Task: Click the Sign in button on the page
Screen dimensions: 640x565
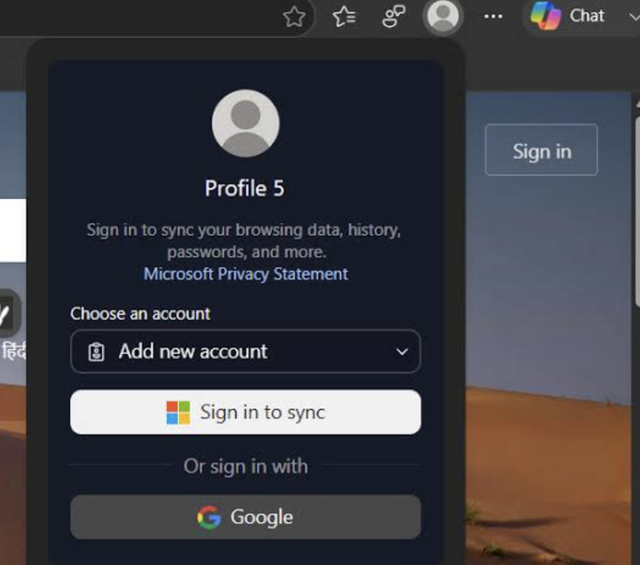Action: click(x=542, y=150)
